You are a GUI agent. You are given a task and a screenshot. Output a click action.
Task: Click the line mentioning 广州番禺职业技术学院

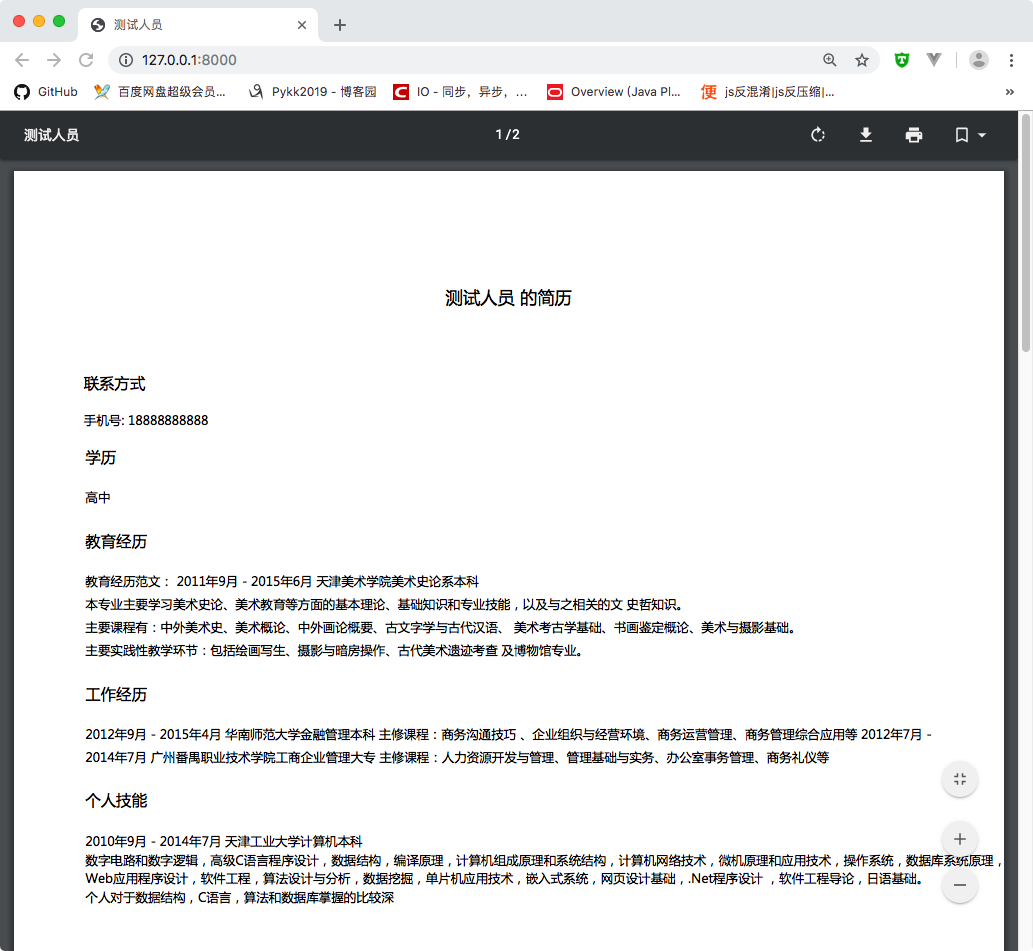coord(457,757)
